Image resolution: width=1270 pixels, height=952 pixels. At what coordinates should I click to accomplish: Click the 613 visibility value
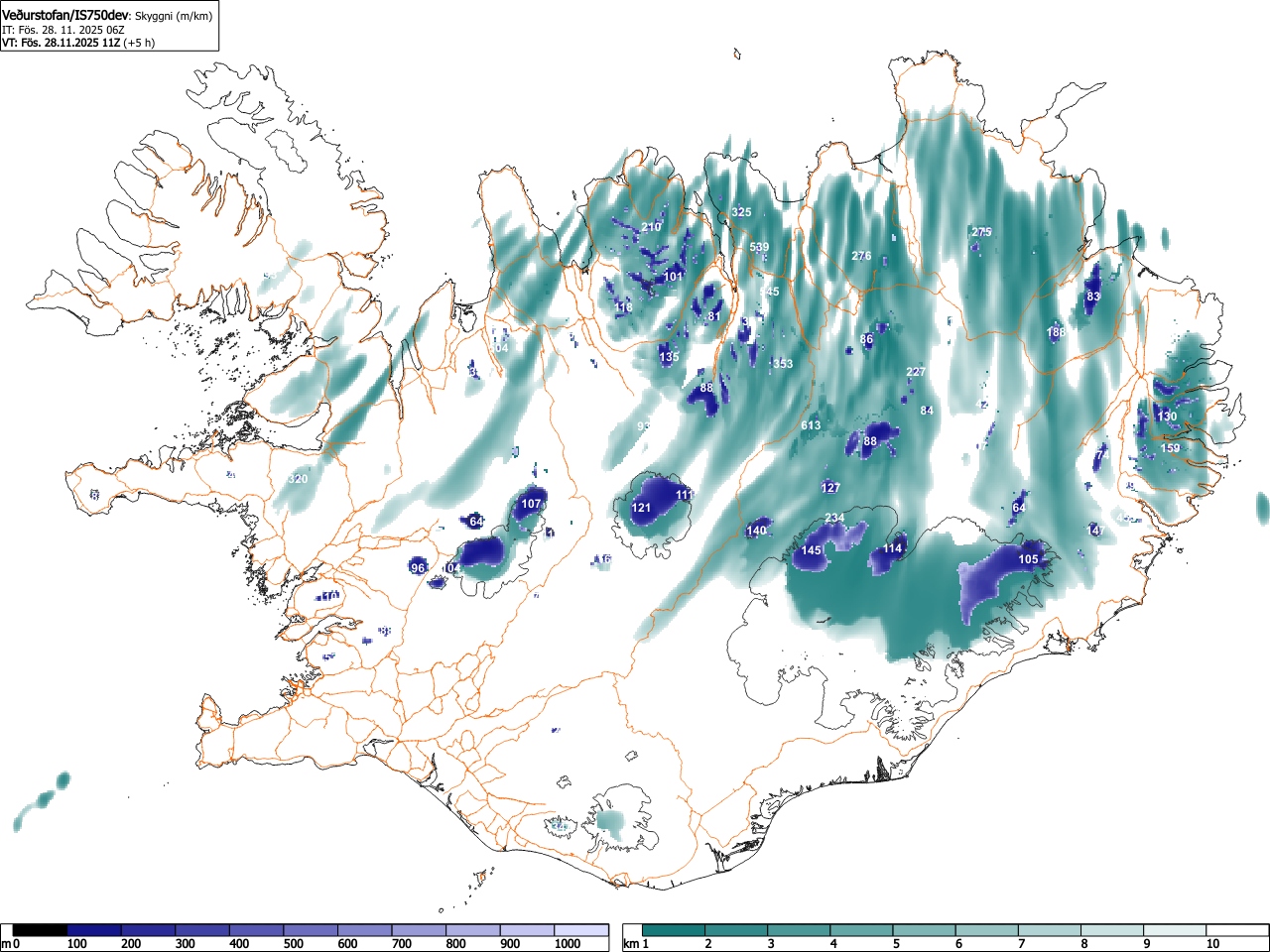(x=811, y=425)
